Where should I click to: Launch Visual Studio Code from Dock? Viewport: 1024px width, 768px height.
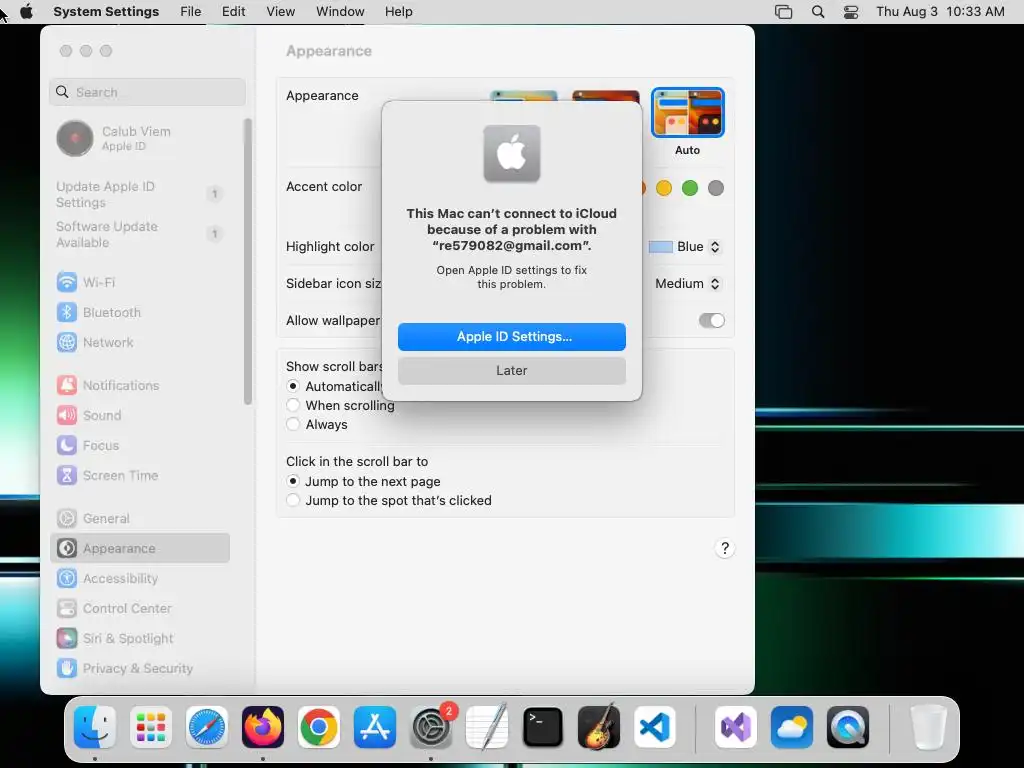click(x=655, y=727)
